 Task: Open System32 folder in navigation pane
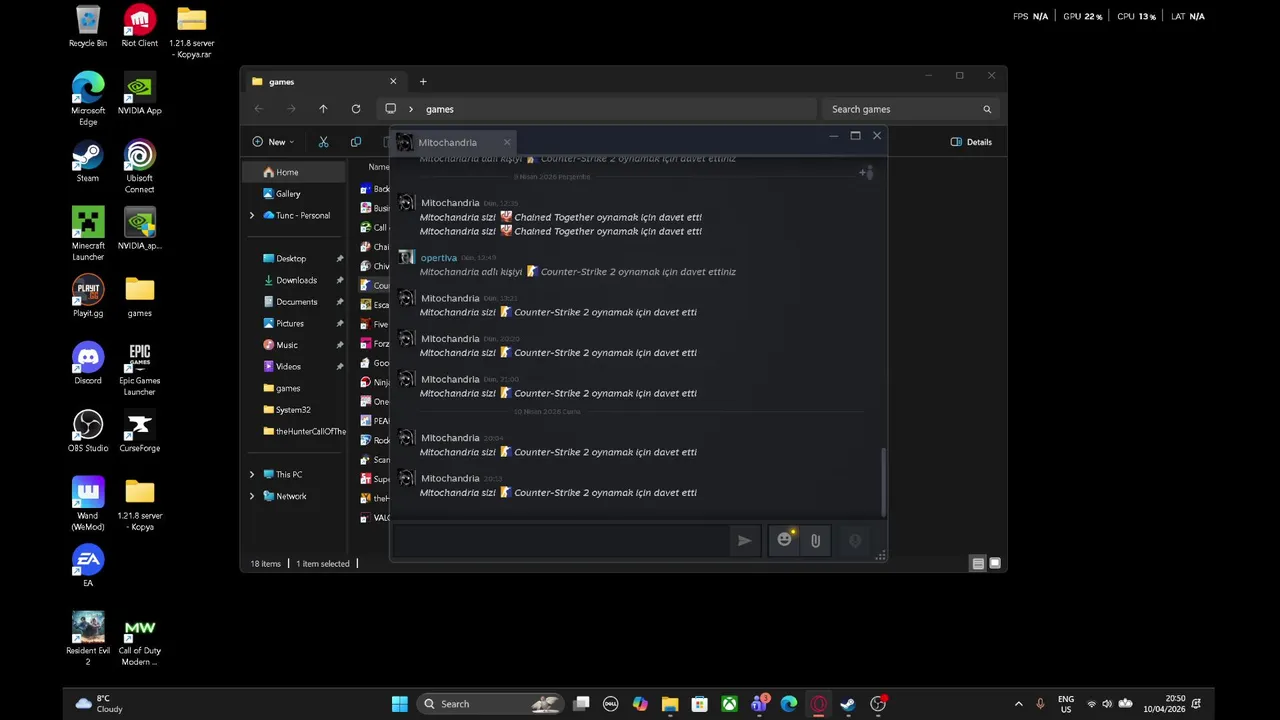[x=295, y=410]
